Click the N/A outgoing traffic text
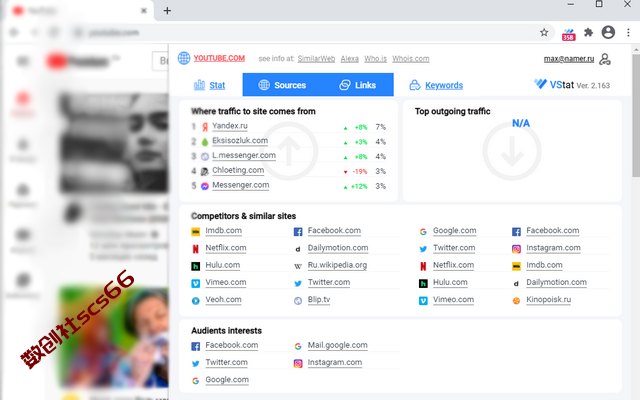Viewport: 640px width, 400px height. [521, 123]
